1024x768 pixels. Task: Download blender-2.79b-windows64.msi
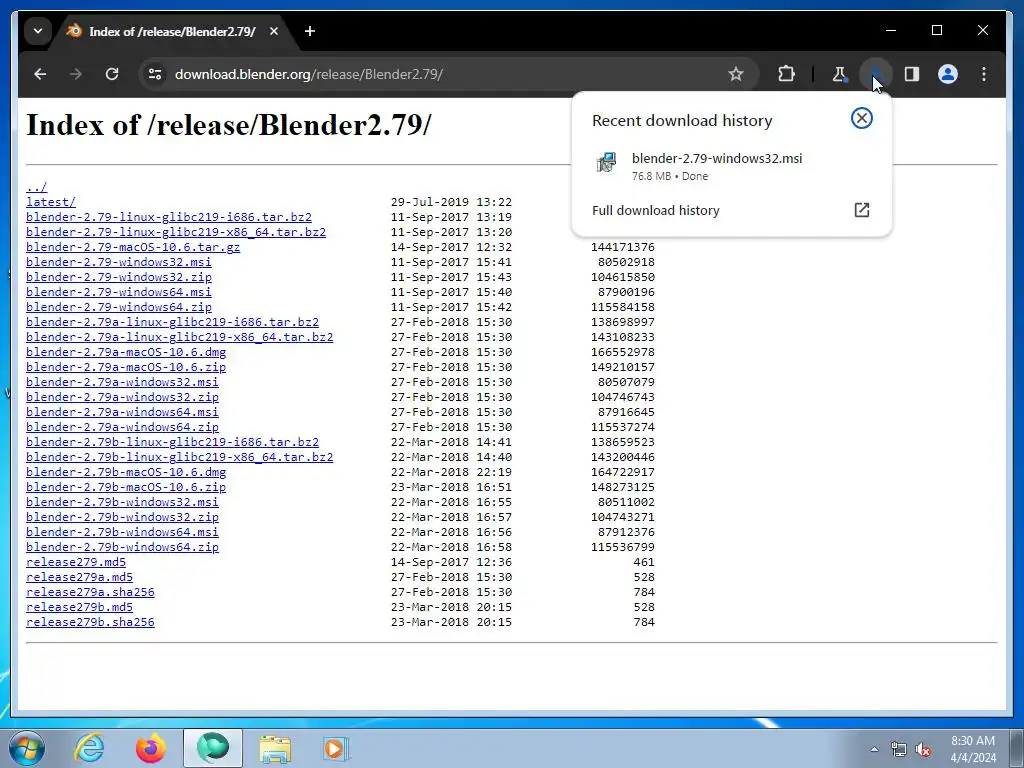pyautogui.click(x=123, y=533)
